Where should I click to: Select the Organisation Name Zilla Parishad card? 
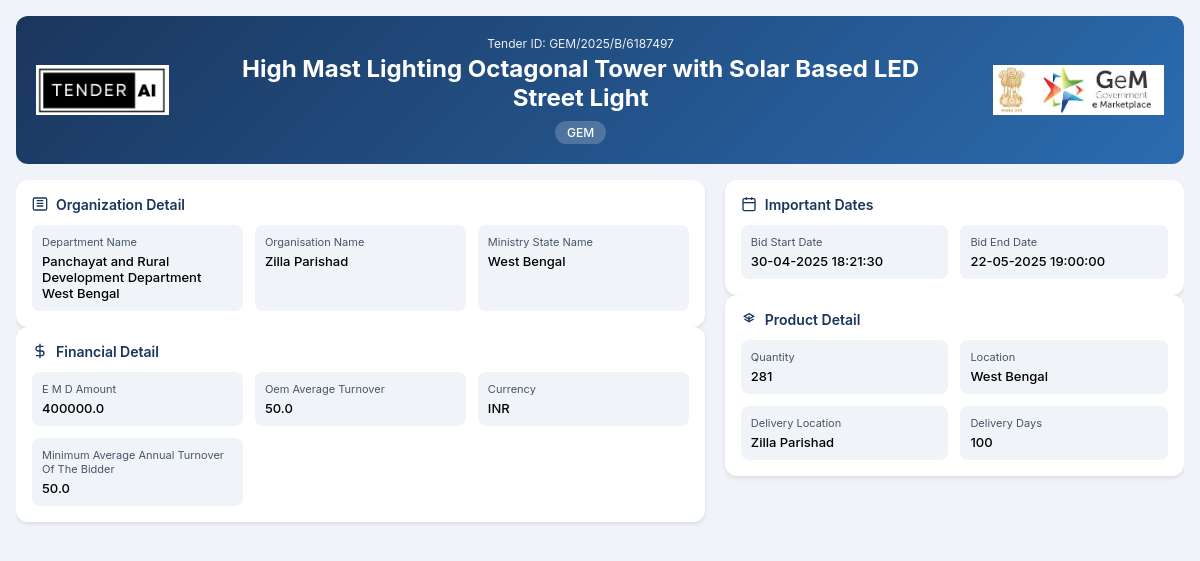360,268
